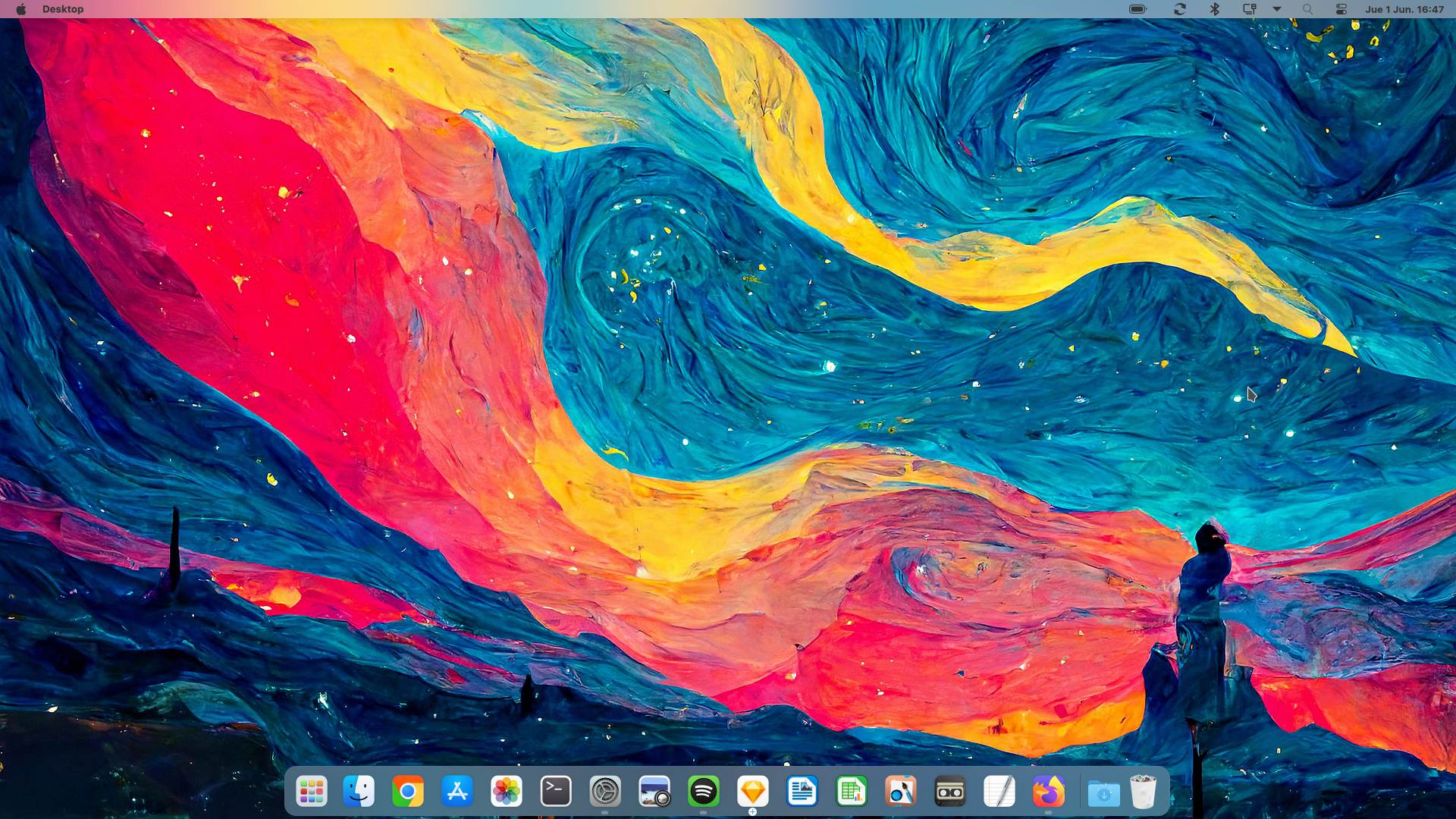The height and width of the screenshot is (819, 1456).
Task: Launch TextEdit from the dock
Action: tap(999, 792)
